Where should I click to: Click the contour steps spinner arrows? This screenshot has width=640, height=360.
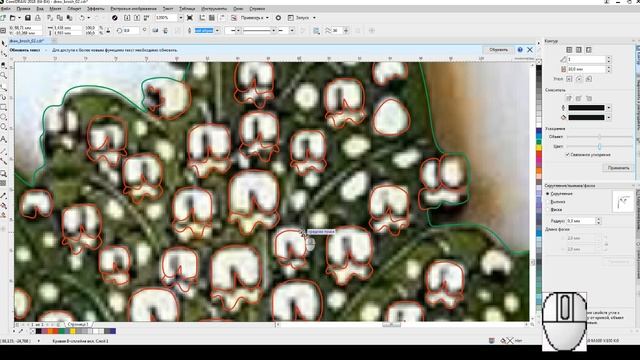pyautogui.click(x=609, y=60)
